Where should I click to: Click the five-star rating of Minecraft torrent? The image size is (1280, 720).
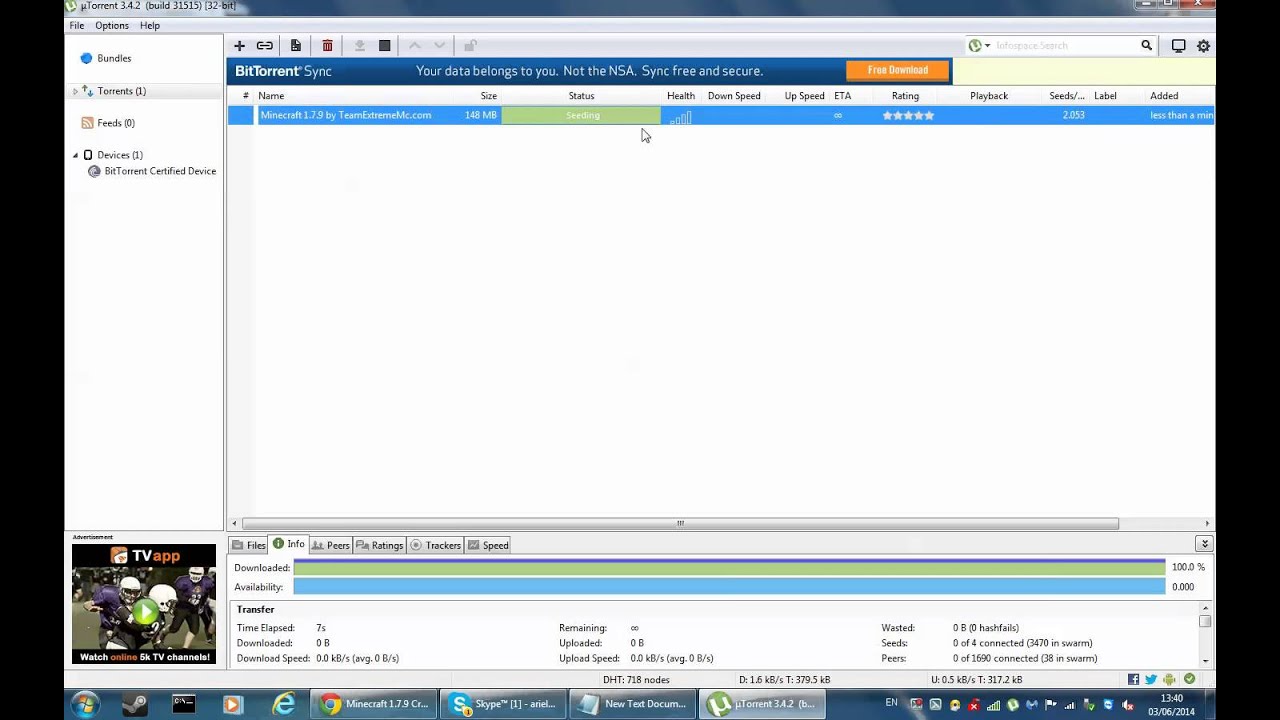tap(908, 116)
